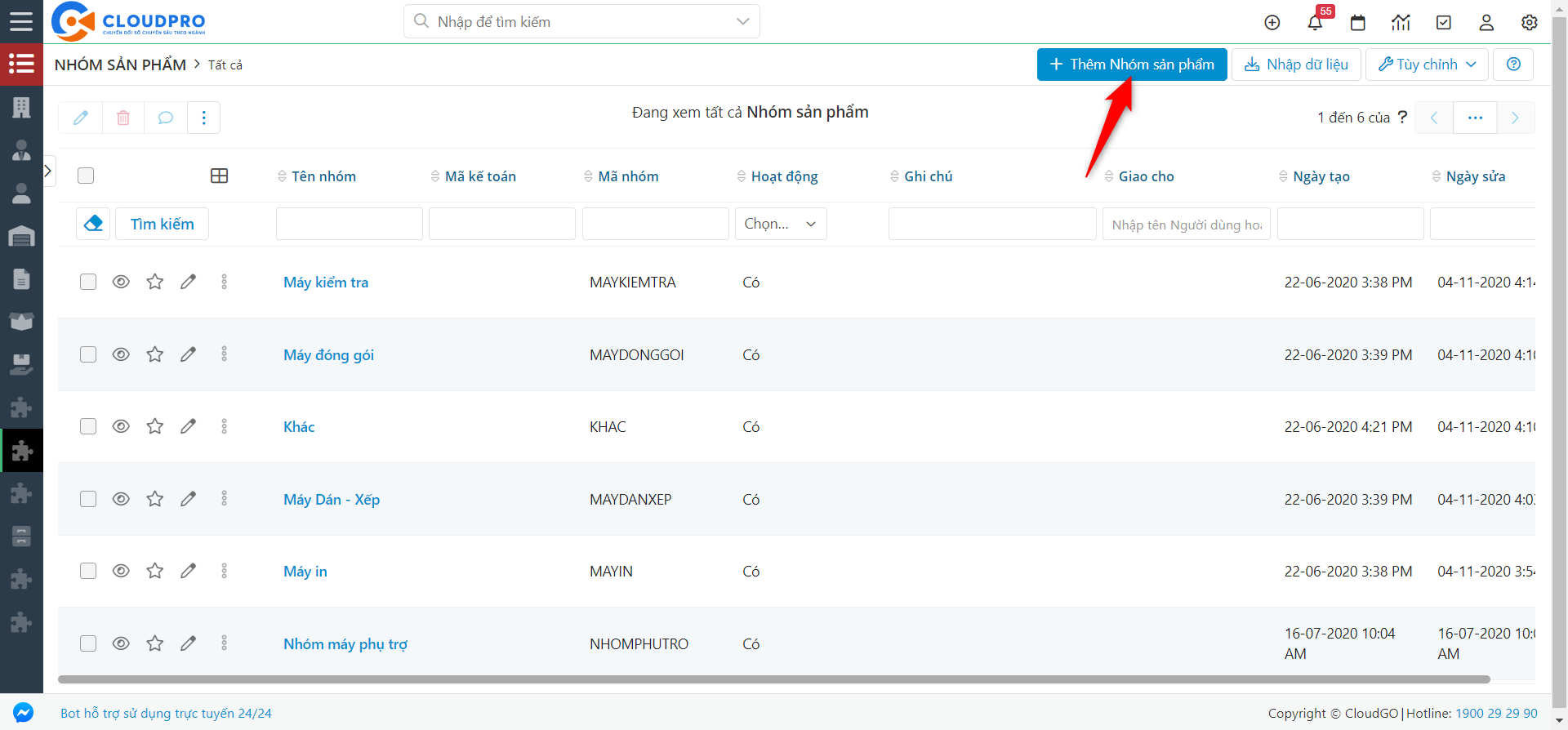This screenshot has width=1568, height=730.
Task: Star the Máy kiểm tra row
Action: click(154, 282)
